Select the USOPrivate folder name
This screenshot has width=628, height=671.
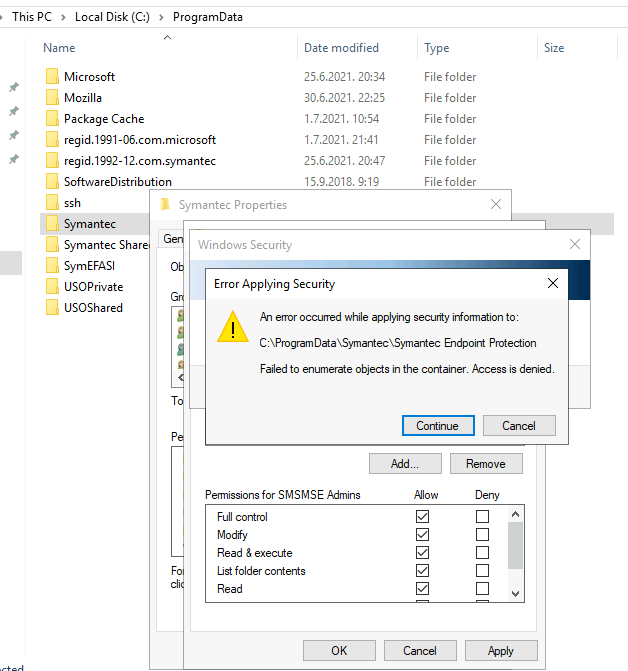(x=93, y=287)
